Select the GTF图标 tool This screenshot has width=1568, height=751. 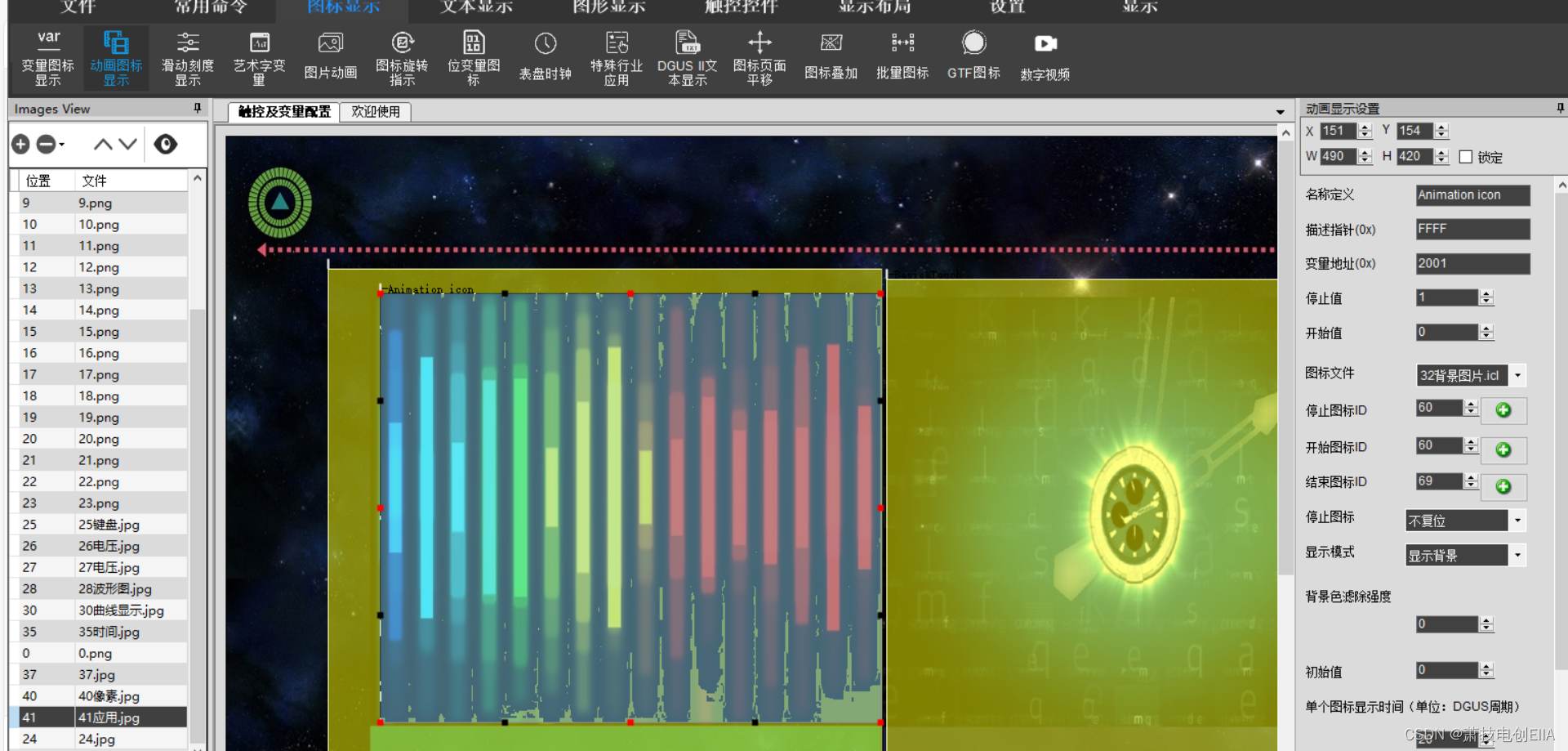[x=973, y=52]
